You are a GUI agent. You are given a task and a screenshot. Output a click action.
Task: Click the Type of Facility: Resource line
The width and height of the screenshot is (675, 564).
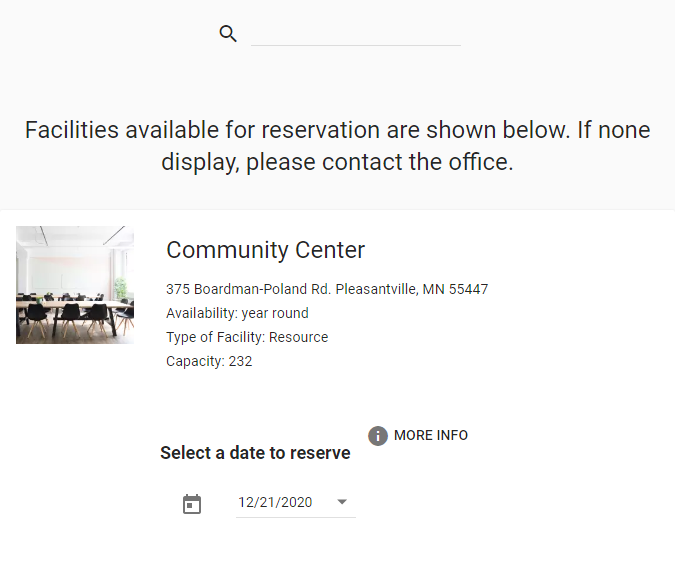click(x=247, y=337)
